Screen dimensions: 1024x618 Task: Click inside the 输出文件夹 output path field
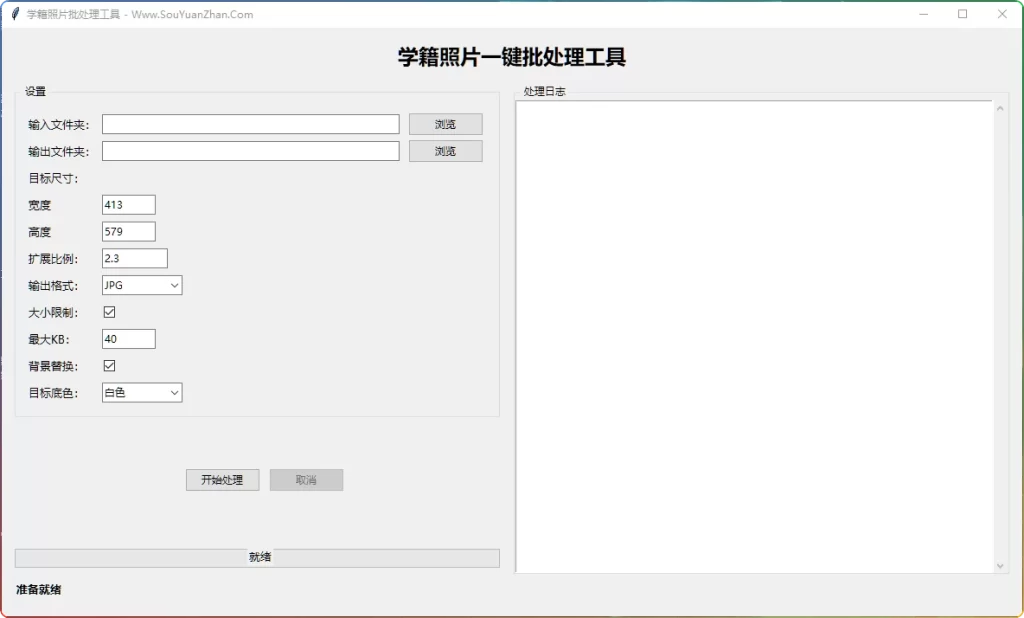250,150
